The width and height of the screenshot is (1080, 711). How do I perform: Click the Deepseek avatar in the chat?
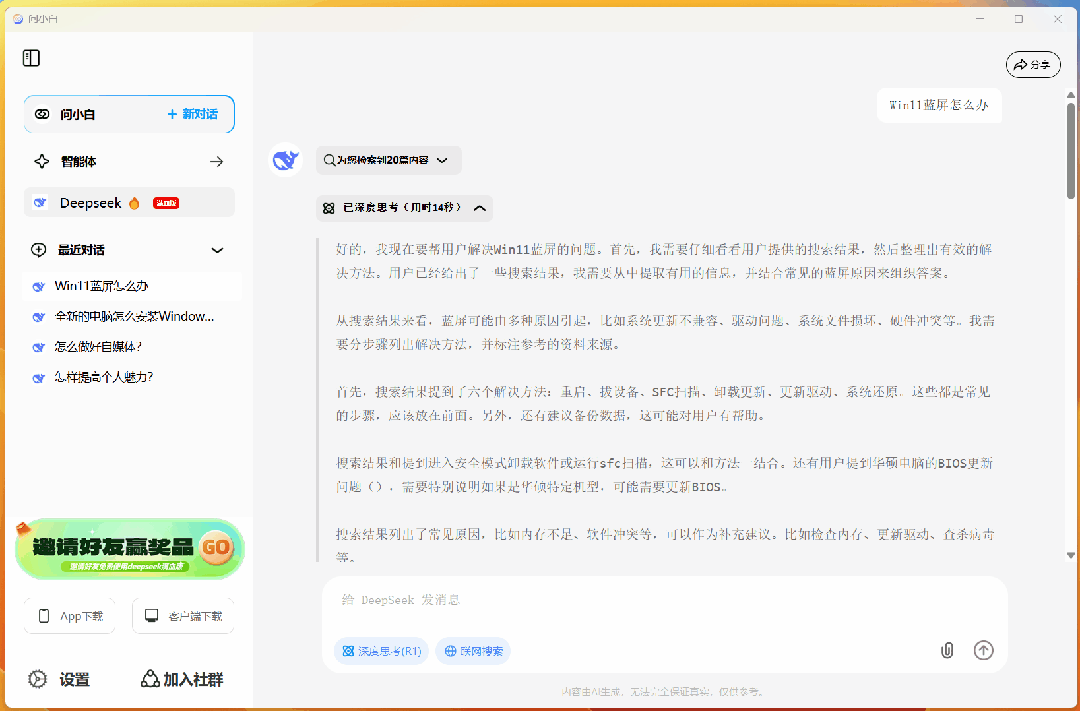point(286,160)
